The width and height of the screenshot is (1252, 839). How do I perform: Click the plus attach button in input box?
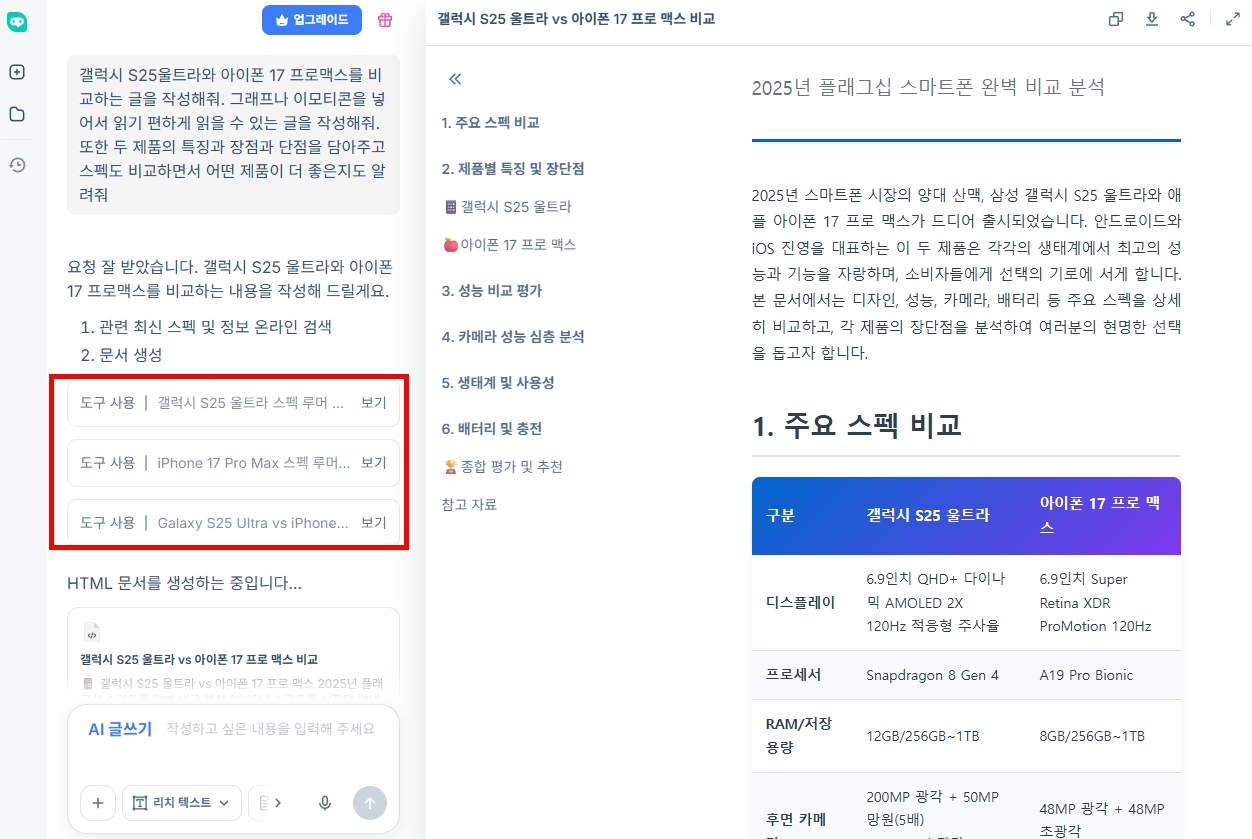tap(97, 802)
